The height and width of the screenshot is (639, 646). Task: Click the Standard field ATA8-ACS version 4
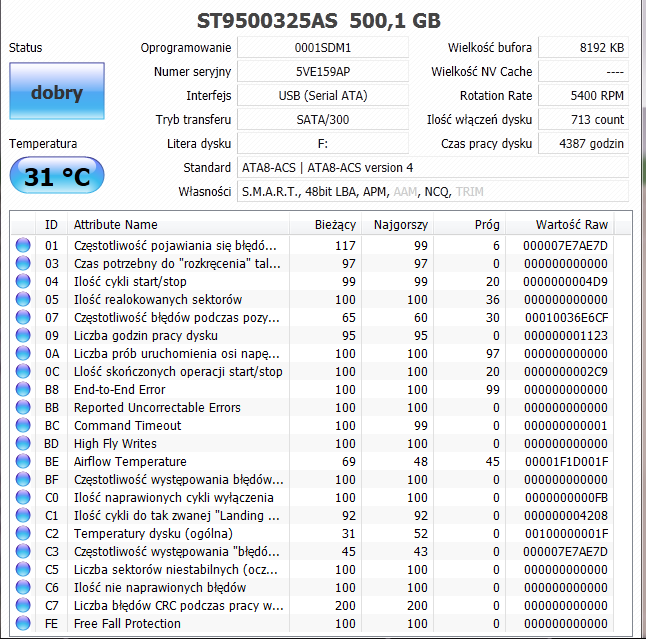coord(433,168)
